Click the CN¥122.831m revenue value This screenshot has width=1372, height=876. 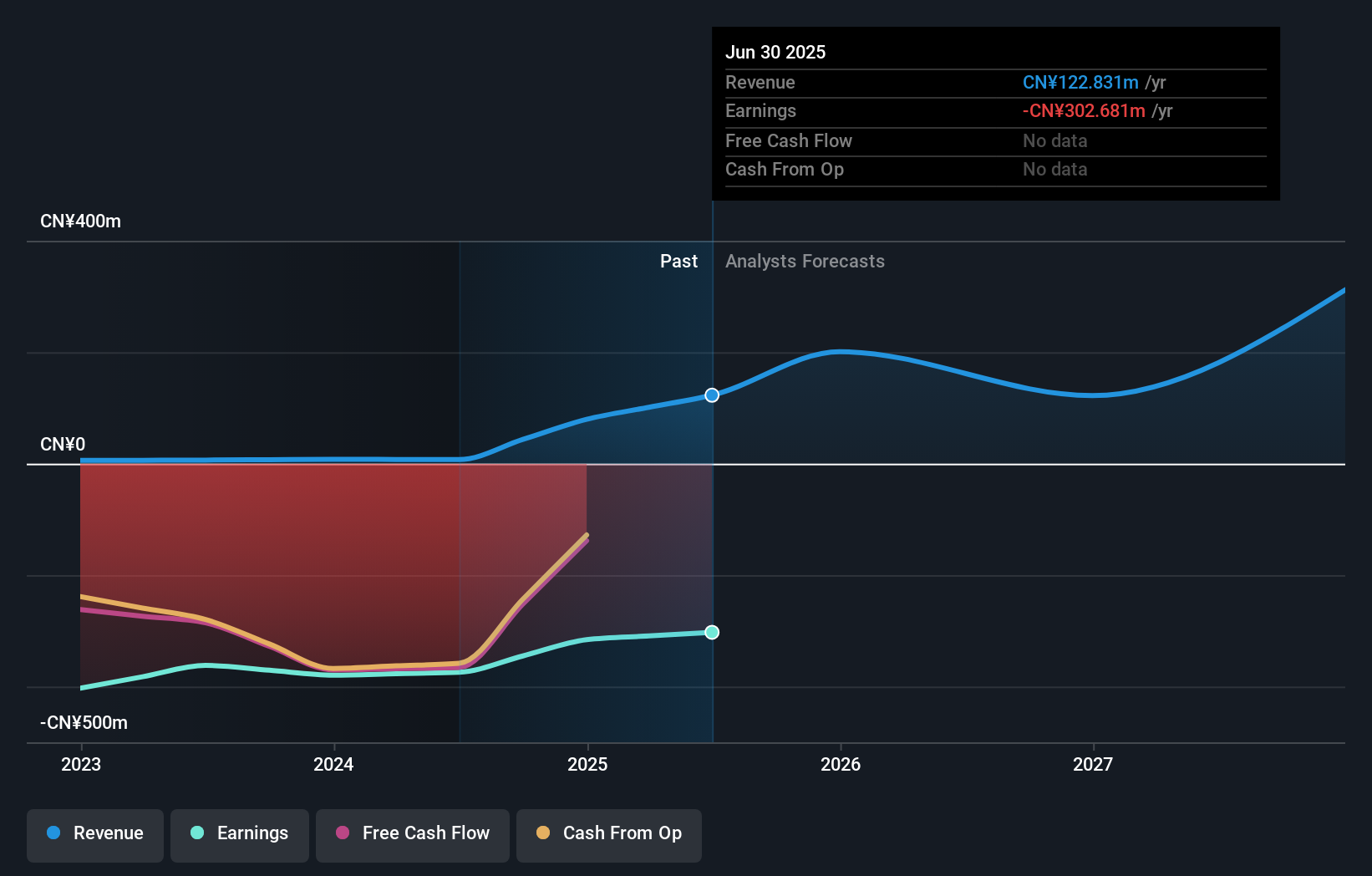point(1080,83)
